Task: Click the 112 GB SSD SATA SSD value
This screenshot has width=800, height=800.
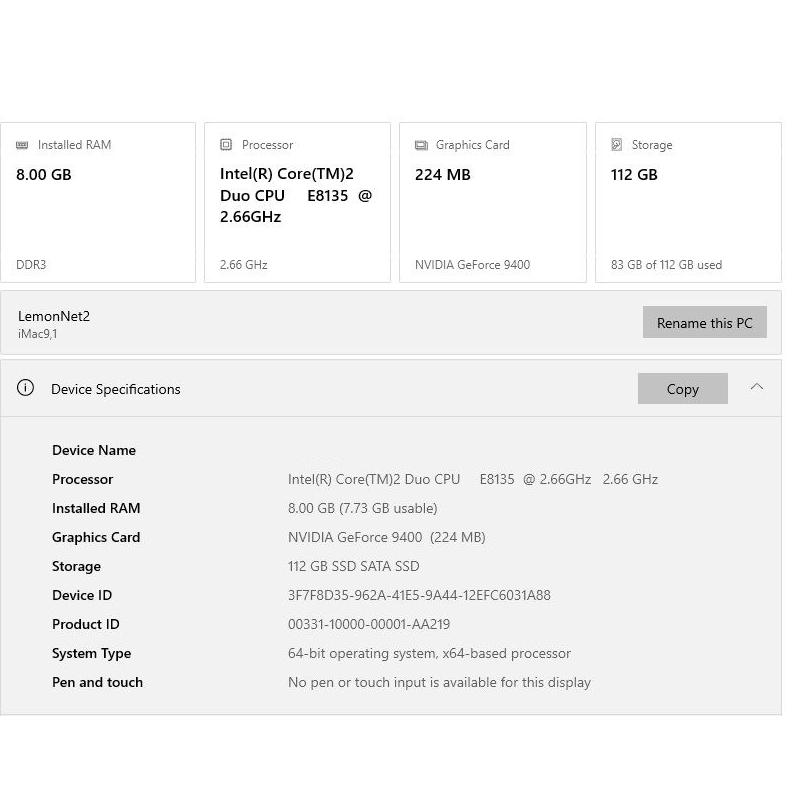Action: [354, 566]
